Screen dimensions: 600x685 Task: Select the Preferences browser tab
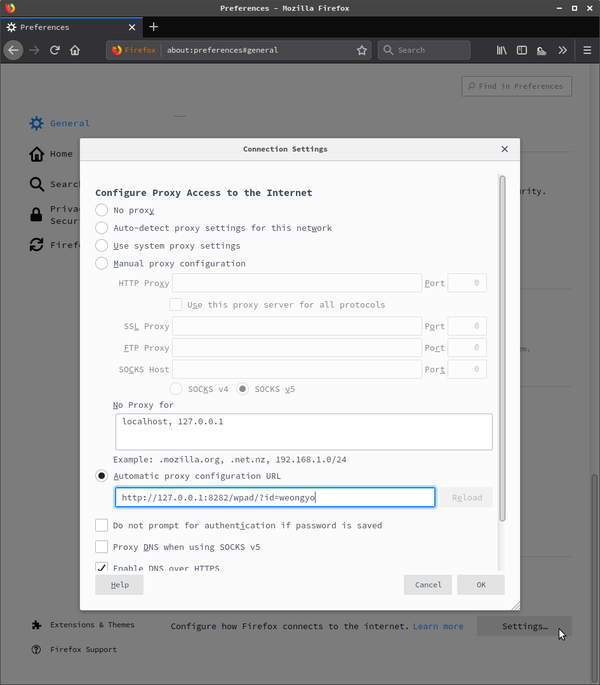(x=71, y=27)
